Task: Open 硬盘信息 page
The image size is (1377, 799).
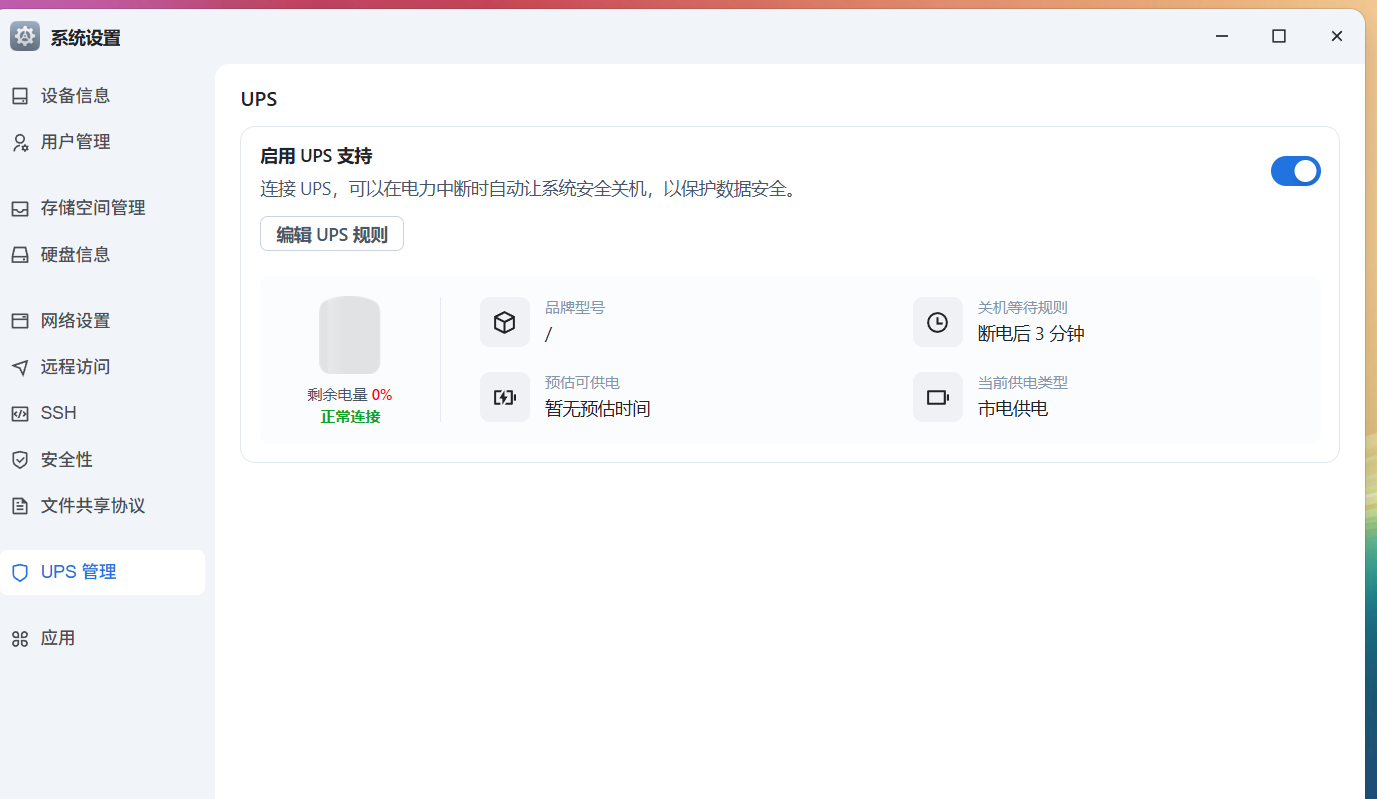Action: (102, 254)
